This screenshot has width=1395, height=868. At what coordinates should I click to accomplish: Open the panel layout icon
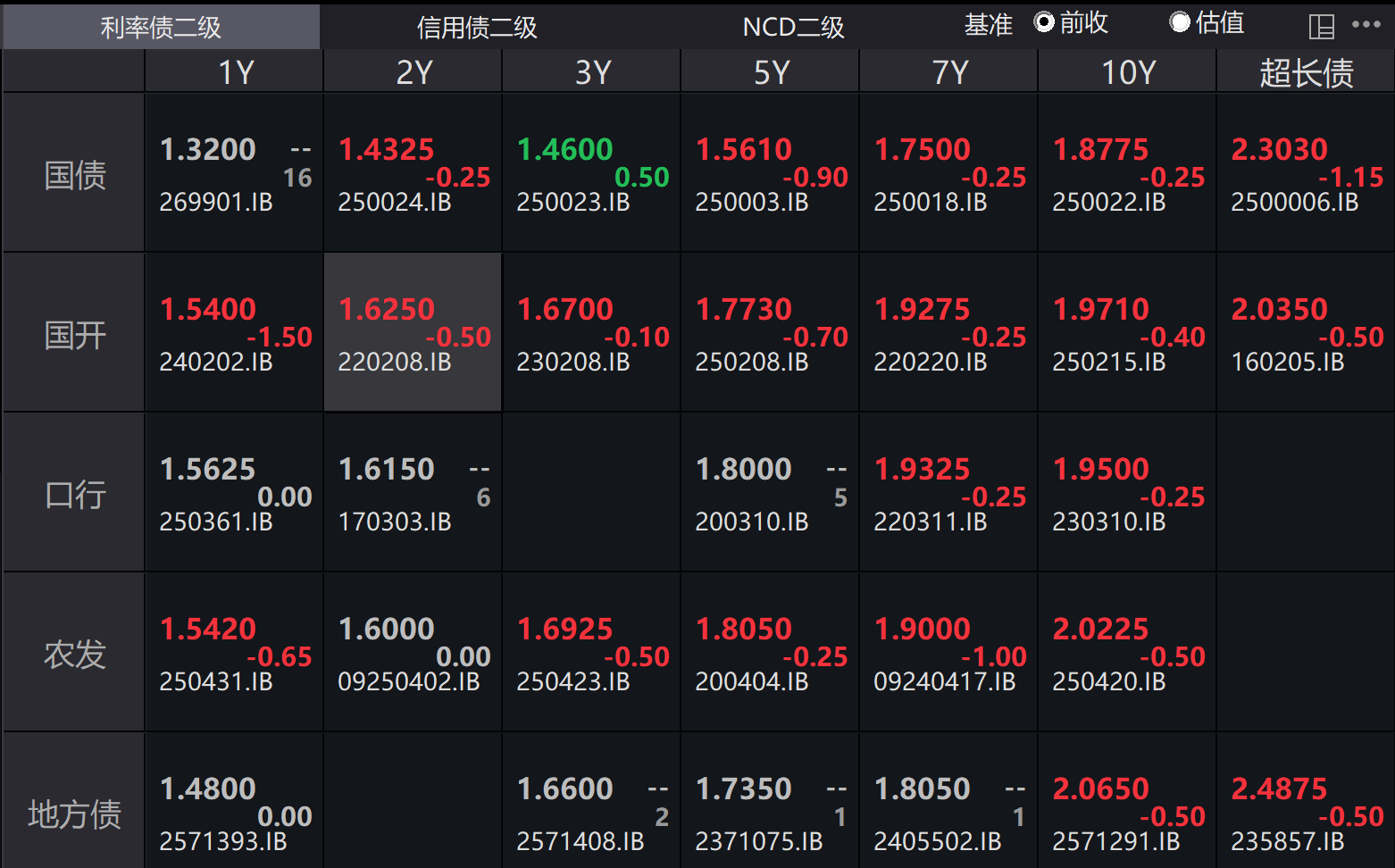1321,27
